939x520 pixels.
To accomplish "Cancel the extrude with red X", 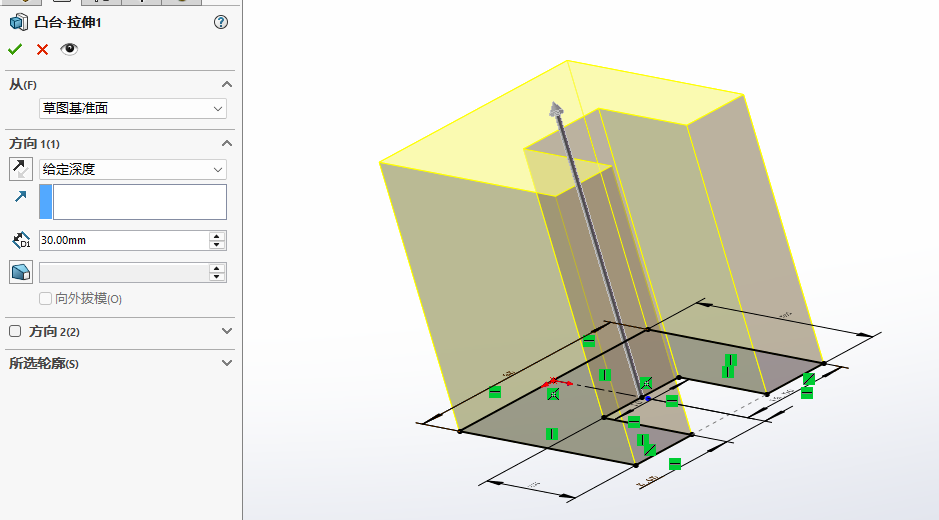I will click(42, 49).
